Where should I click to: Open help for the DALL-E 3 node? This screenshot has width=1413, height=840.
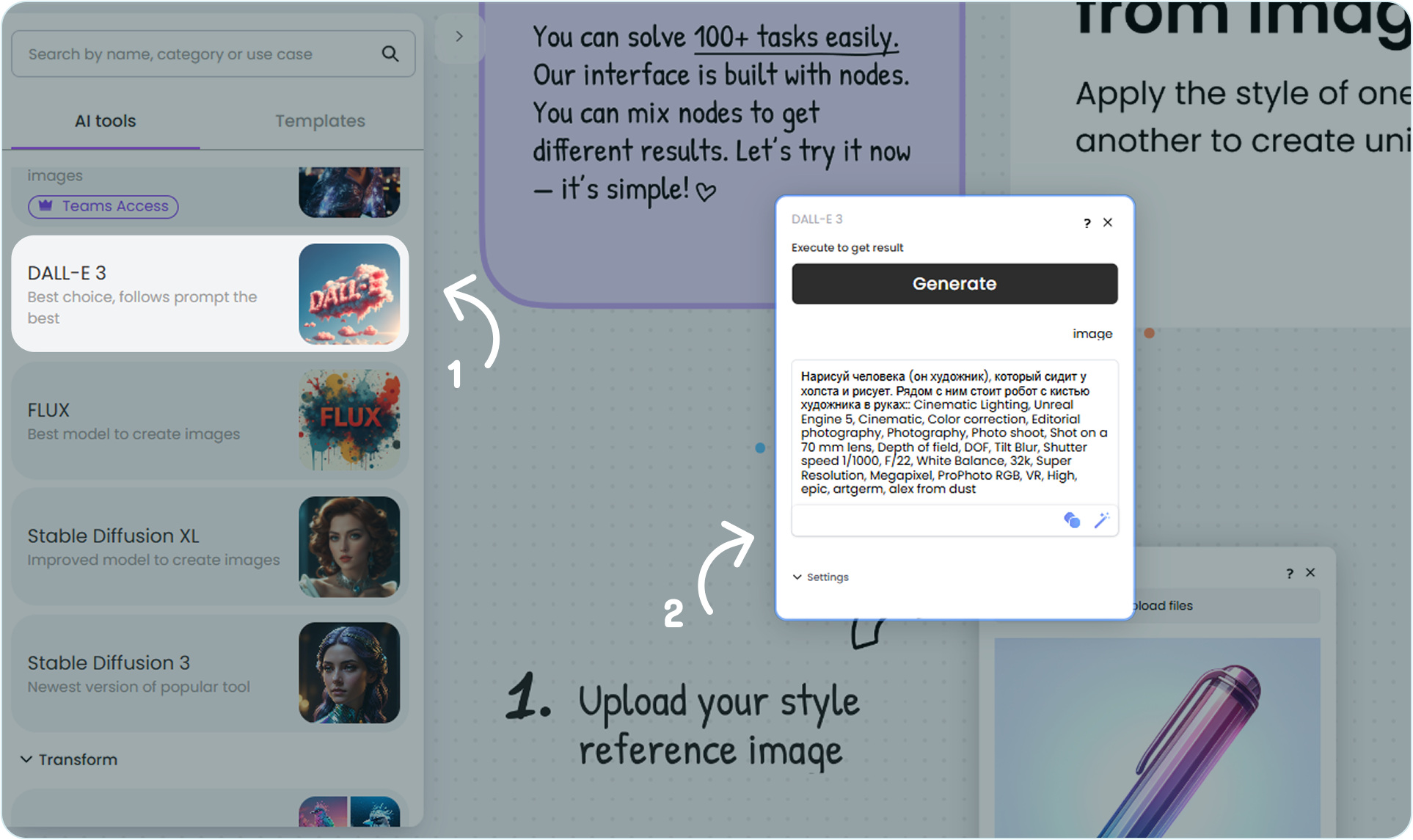point(1087,223)
